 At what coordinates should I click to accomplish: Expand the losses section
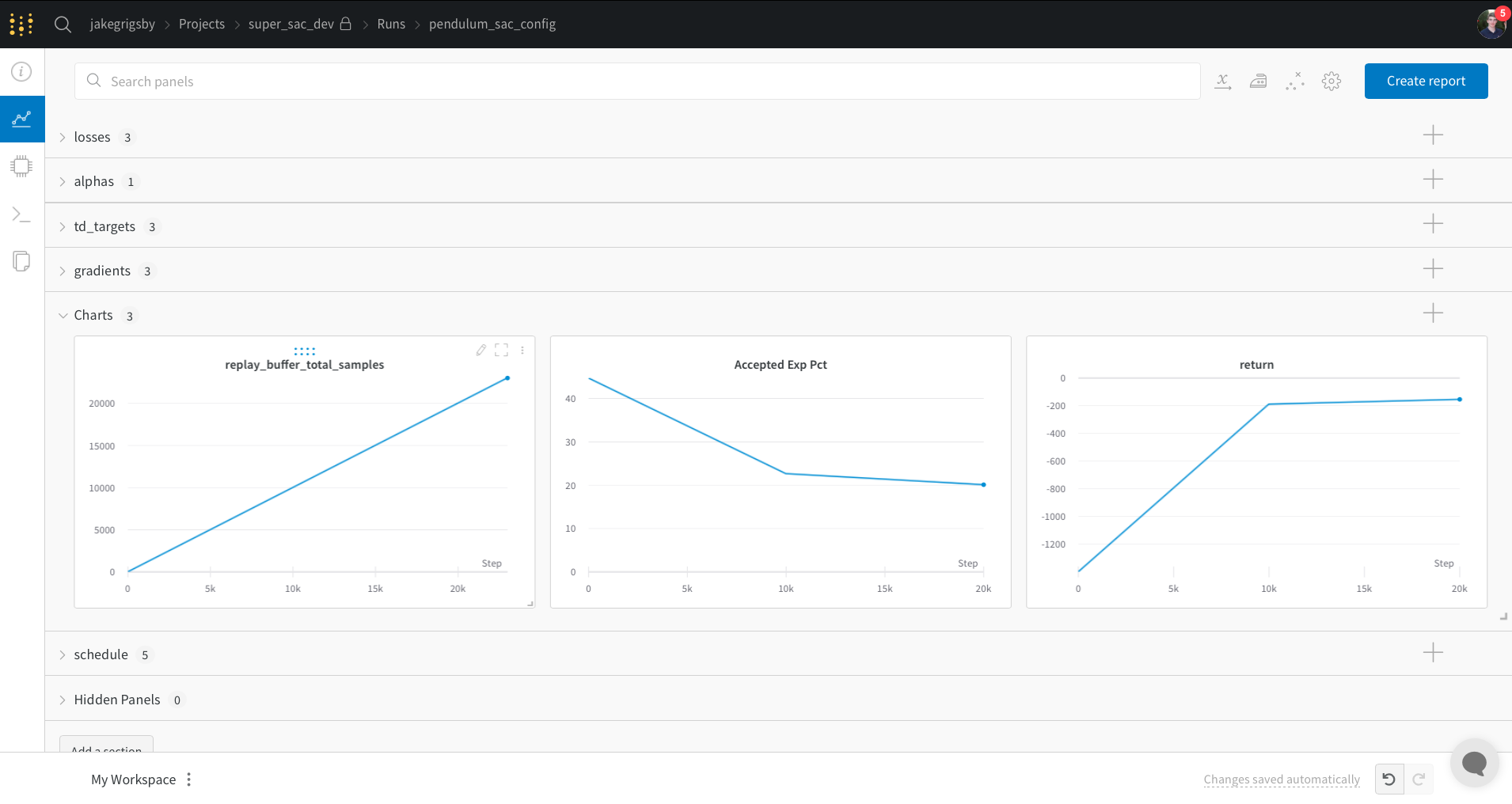[x=63, y=138]
